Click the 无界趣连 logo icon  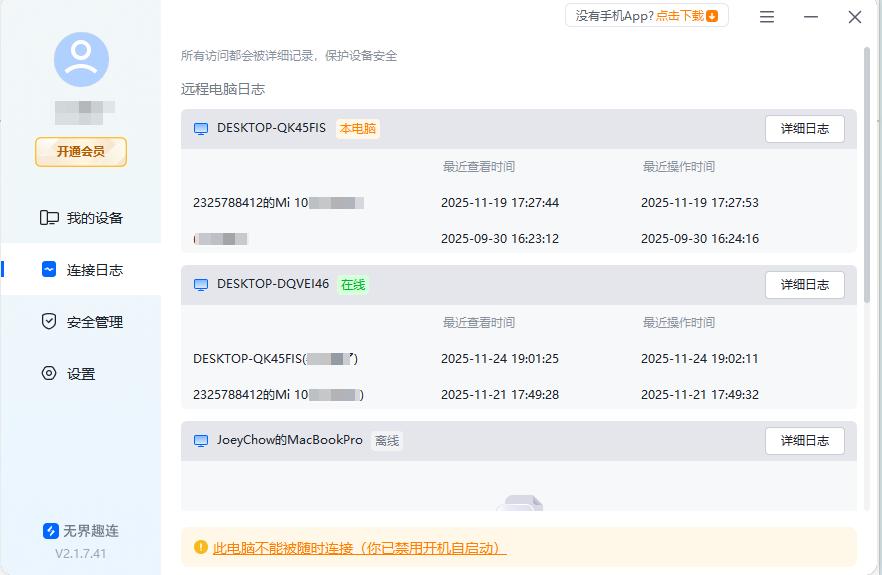coord(51,531)
